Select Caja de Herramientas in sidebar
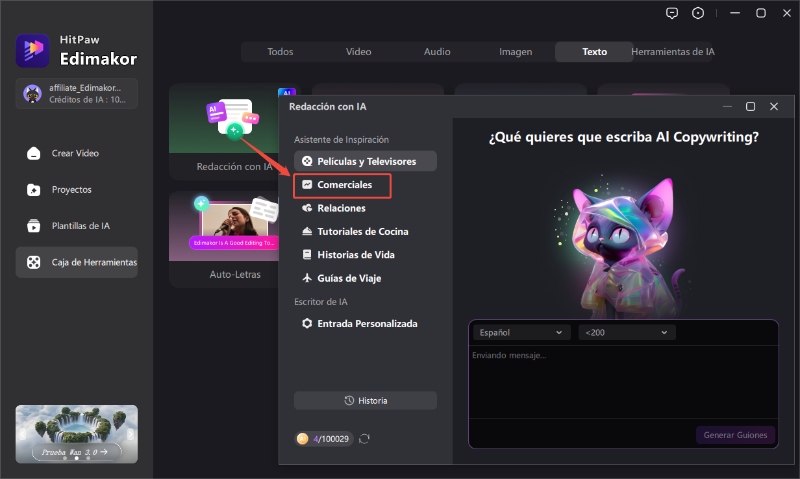This screenshot has height=479, width=800. (x=77, y=262)
